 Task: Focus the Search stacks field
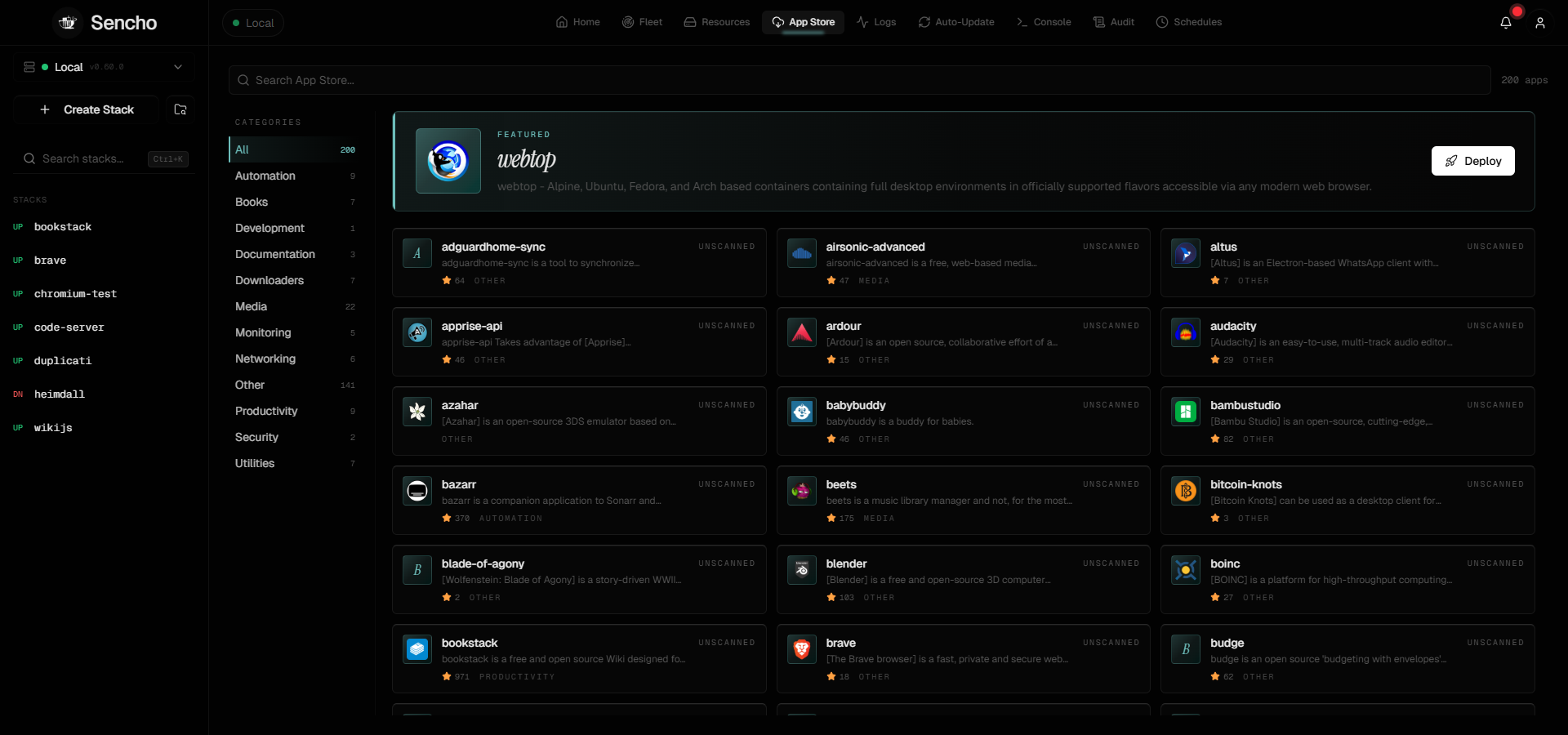pyautogui.click(x=104, y=158)
